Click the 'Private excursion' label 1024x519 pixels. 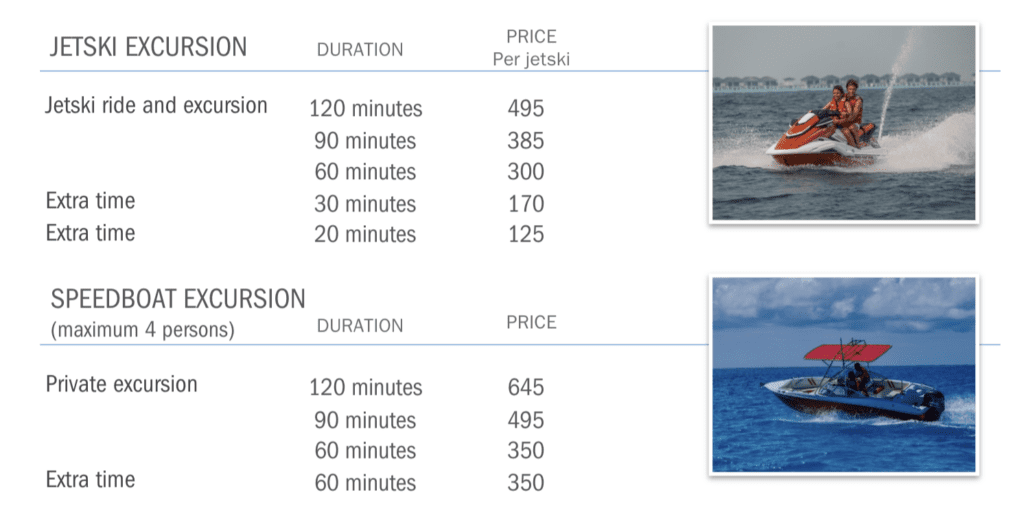coord(122,385)
